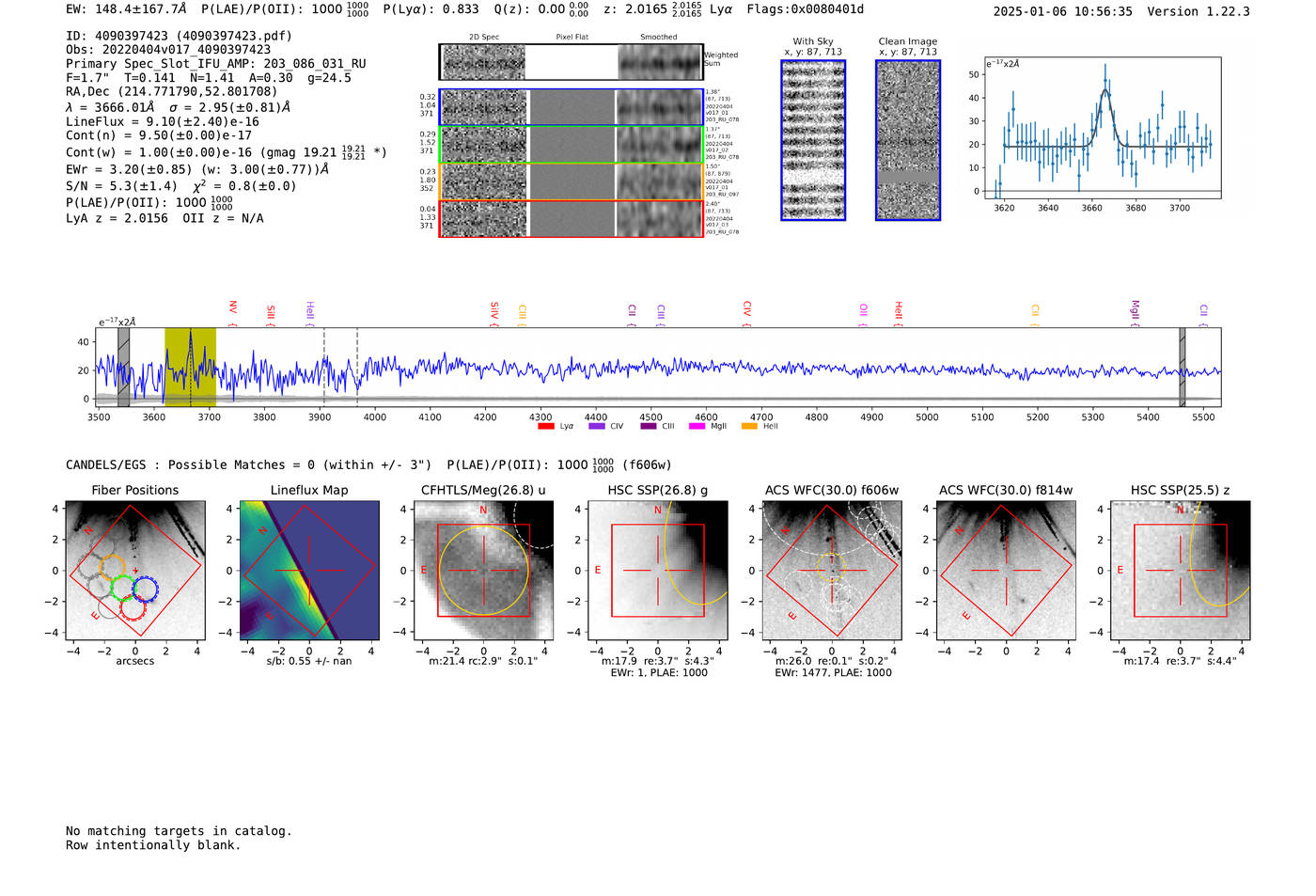This screenshot has width=1316, height=896.
Task: Open the Lineflux Map thumbnail
Action: pyautogui.click(x=309, y=571)
